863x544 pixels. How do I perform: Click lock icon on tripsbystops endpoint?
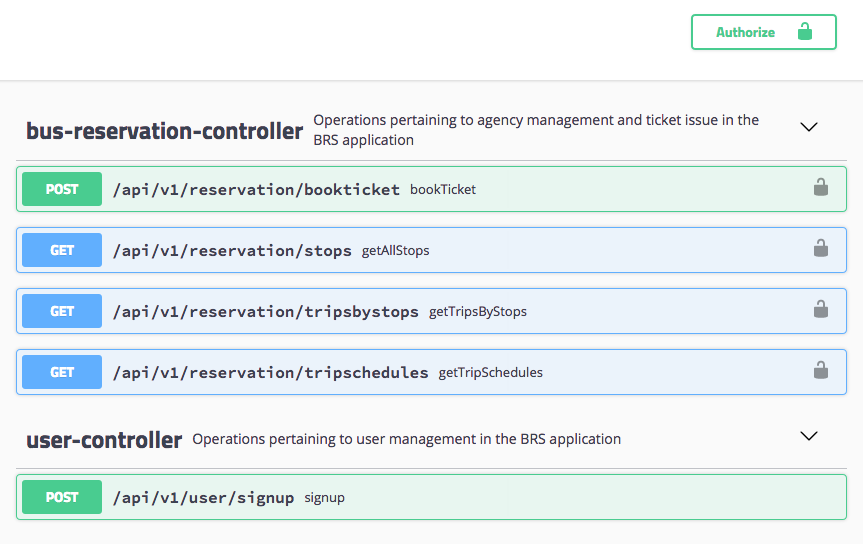click(x=820, y=309)
